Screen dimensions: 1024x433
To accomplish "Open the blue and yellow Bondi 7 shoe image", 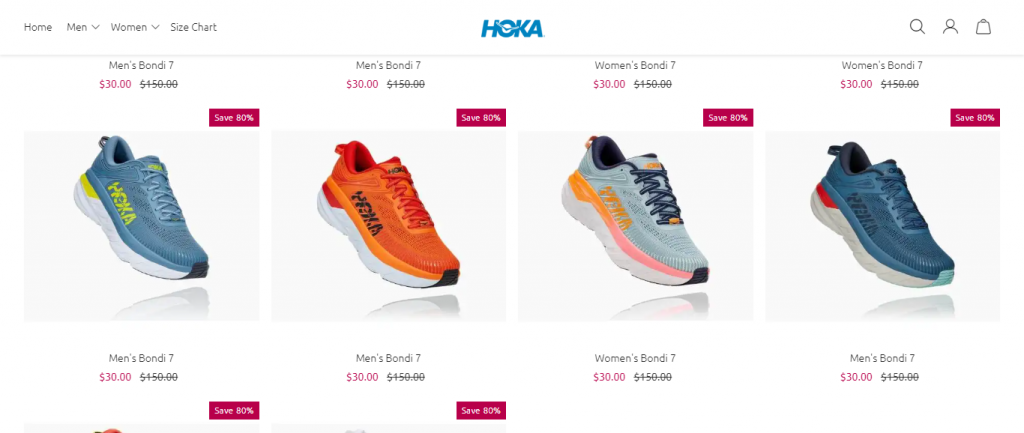I will coord(142,226).
